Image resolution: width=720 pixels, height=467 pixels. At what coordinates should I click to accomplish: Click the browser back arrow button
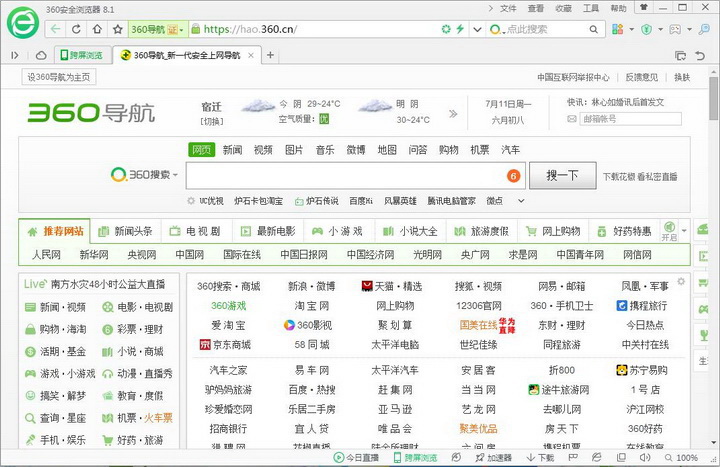(56, 29)
